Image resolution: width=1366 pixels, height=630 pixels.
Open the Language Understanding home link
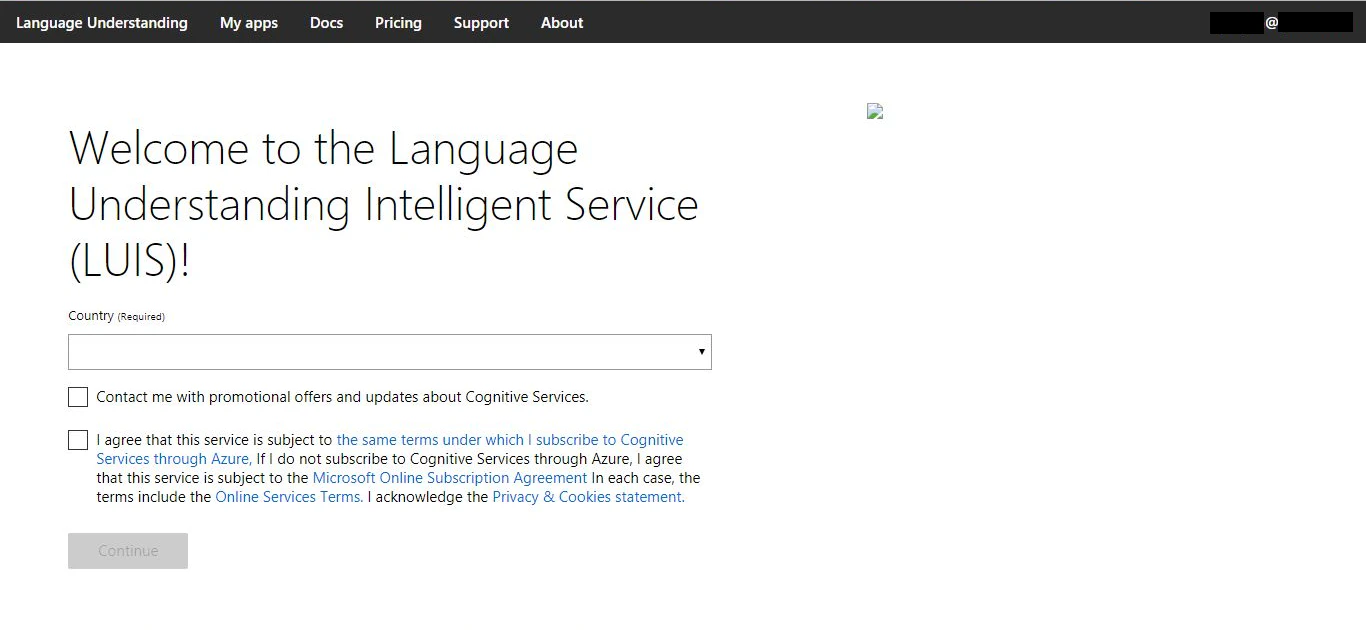tap(102, 22)
